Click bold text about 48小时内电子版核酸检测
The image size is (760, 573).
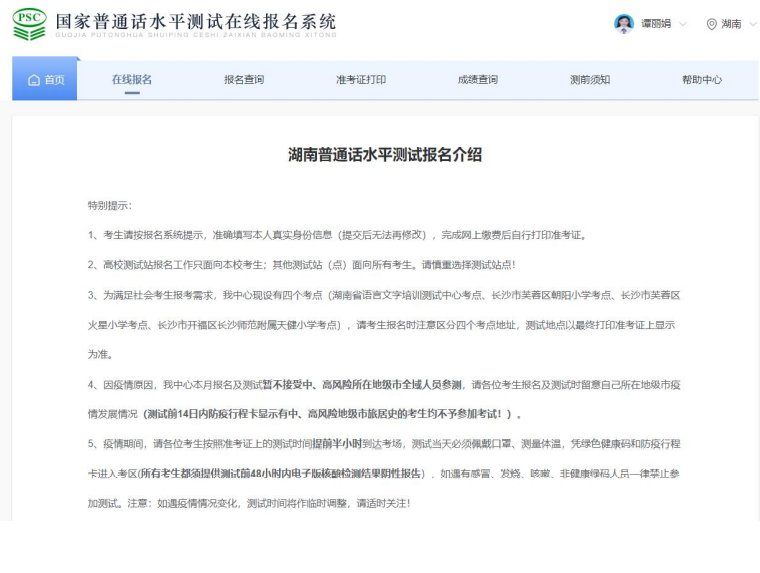pyautogui.click(x=281, y=474)
